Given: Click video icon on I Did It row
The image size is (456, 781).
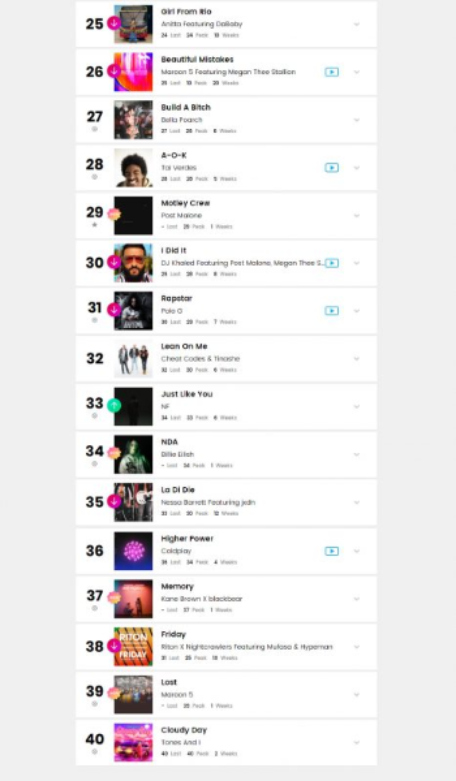Looking at the screenshot, I should point(332,263).
